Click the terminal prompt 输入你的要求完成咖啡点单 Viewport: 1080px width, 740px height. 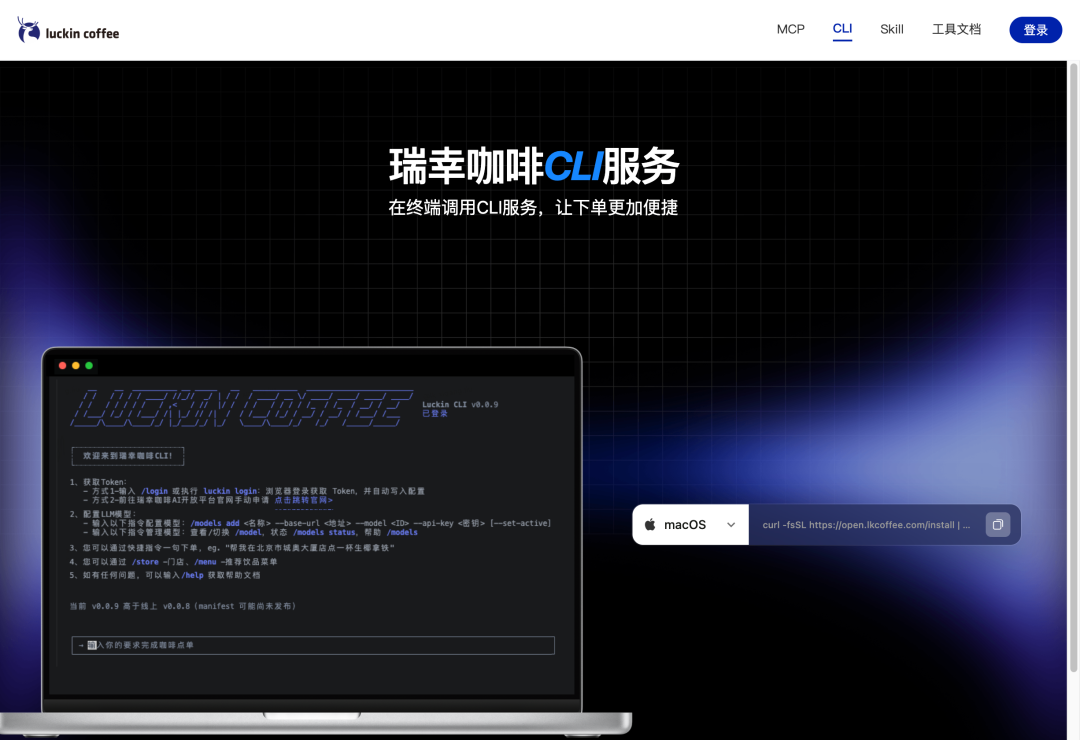(x=313, y=646)
